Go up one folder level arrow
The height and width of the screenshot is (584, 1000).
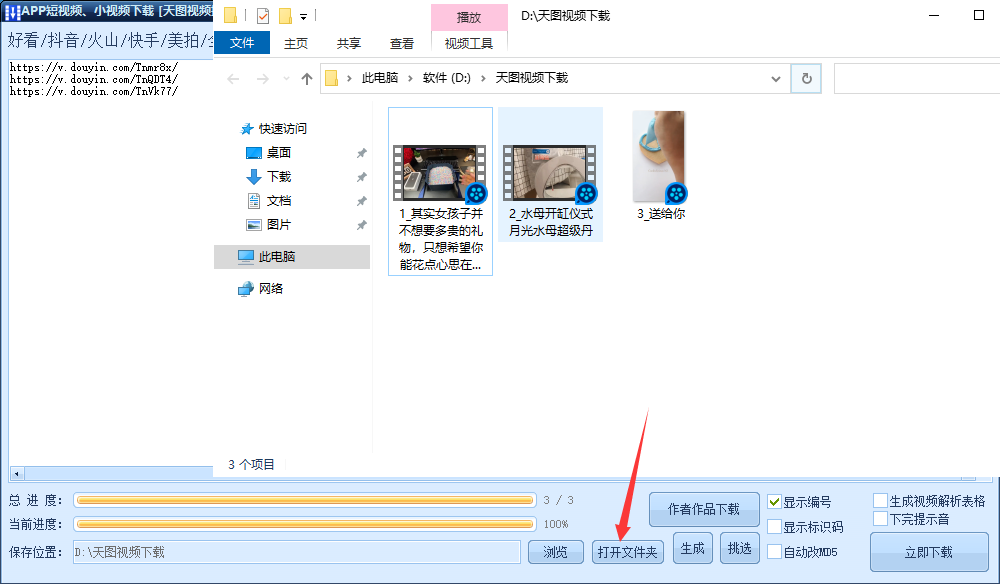point(307,79)
